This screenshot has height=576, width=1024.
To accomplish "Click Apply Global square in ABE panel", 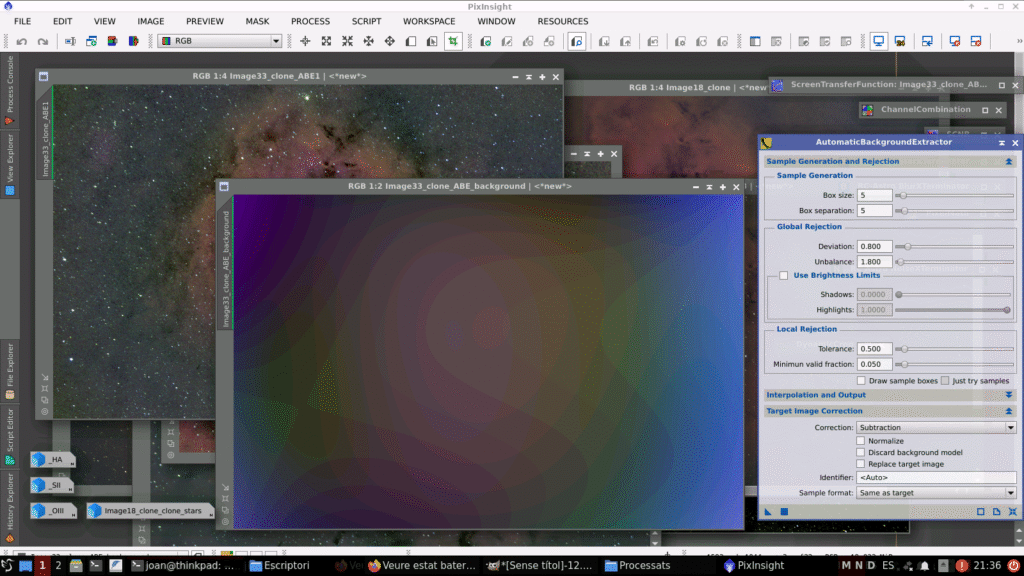I will (x=784, y=512).
